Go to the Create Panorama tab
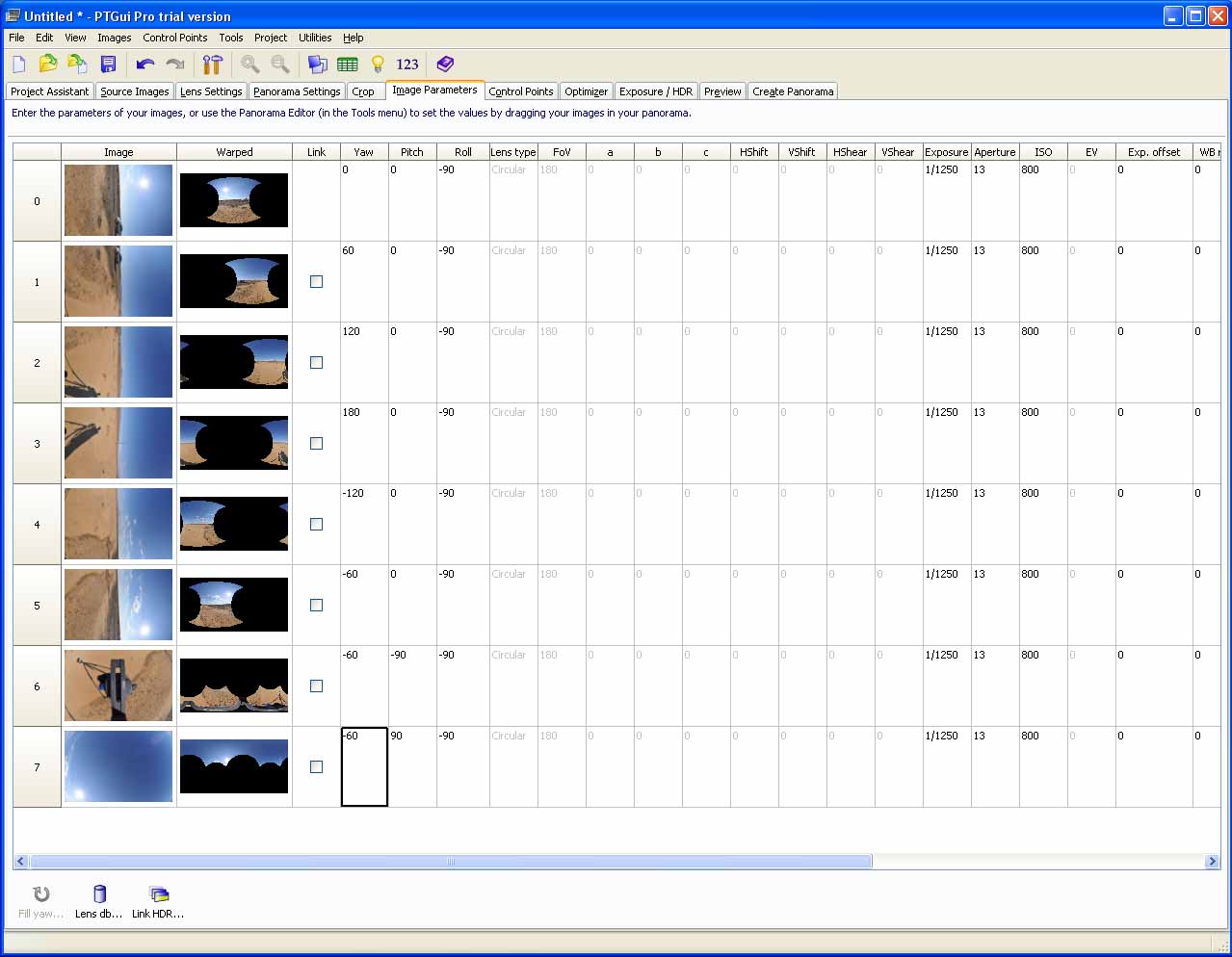Viewport: 1232px width, 957px height. tap(793, 91)
